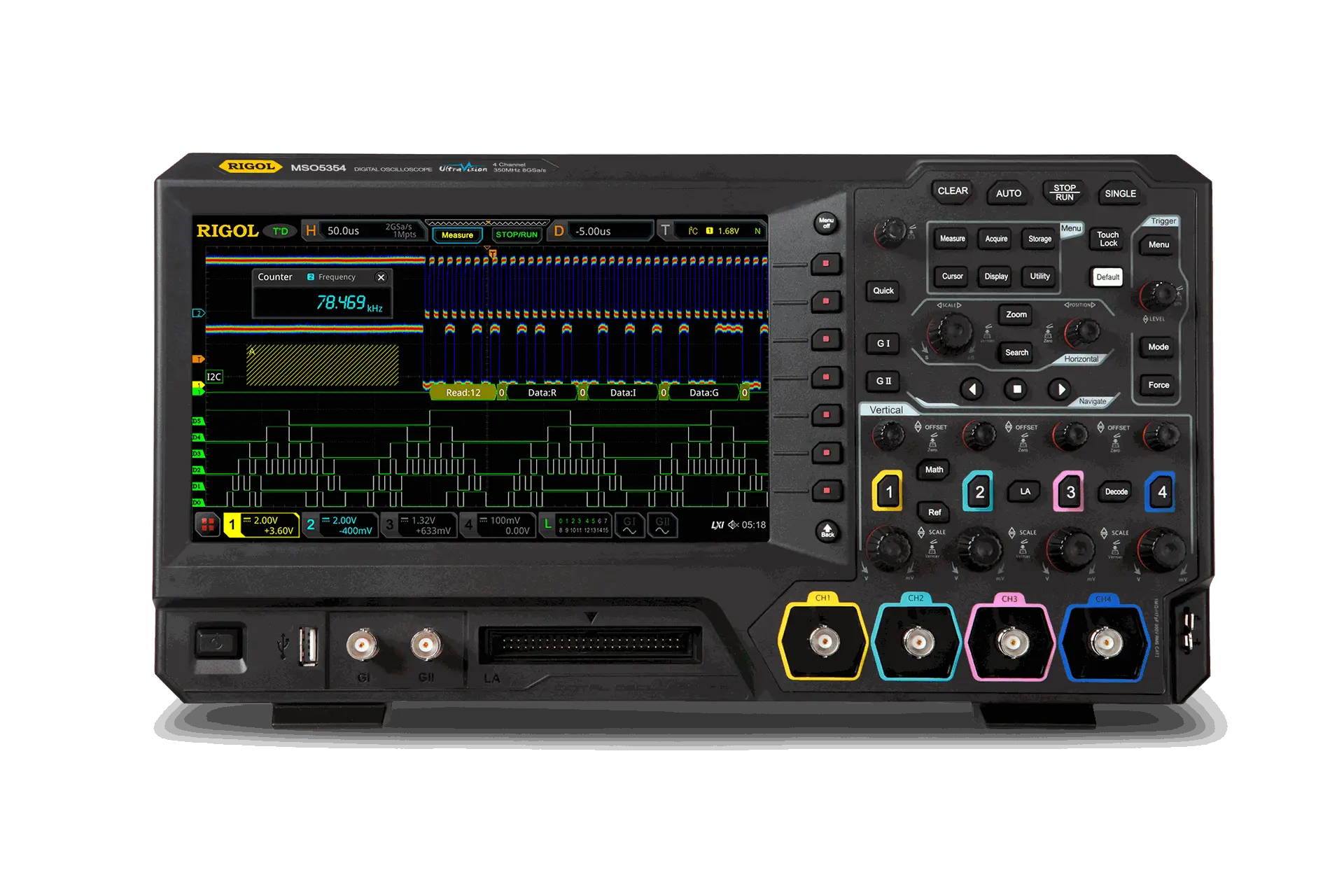
Task: Tap the I2C bus label on the left edge
Action: [x=213, y=377]
